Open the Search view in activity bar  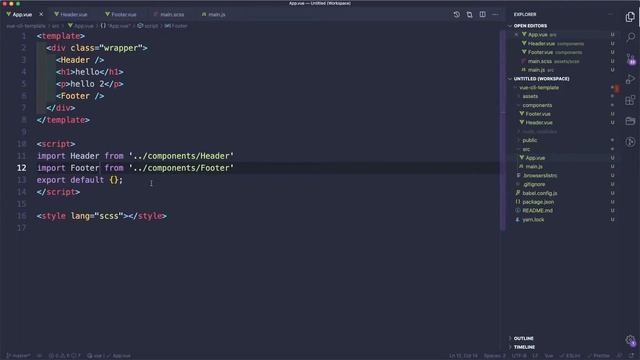point(630,37)
